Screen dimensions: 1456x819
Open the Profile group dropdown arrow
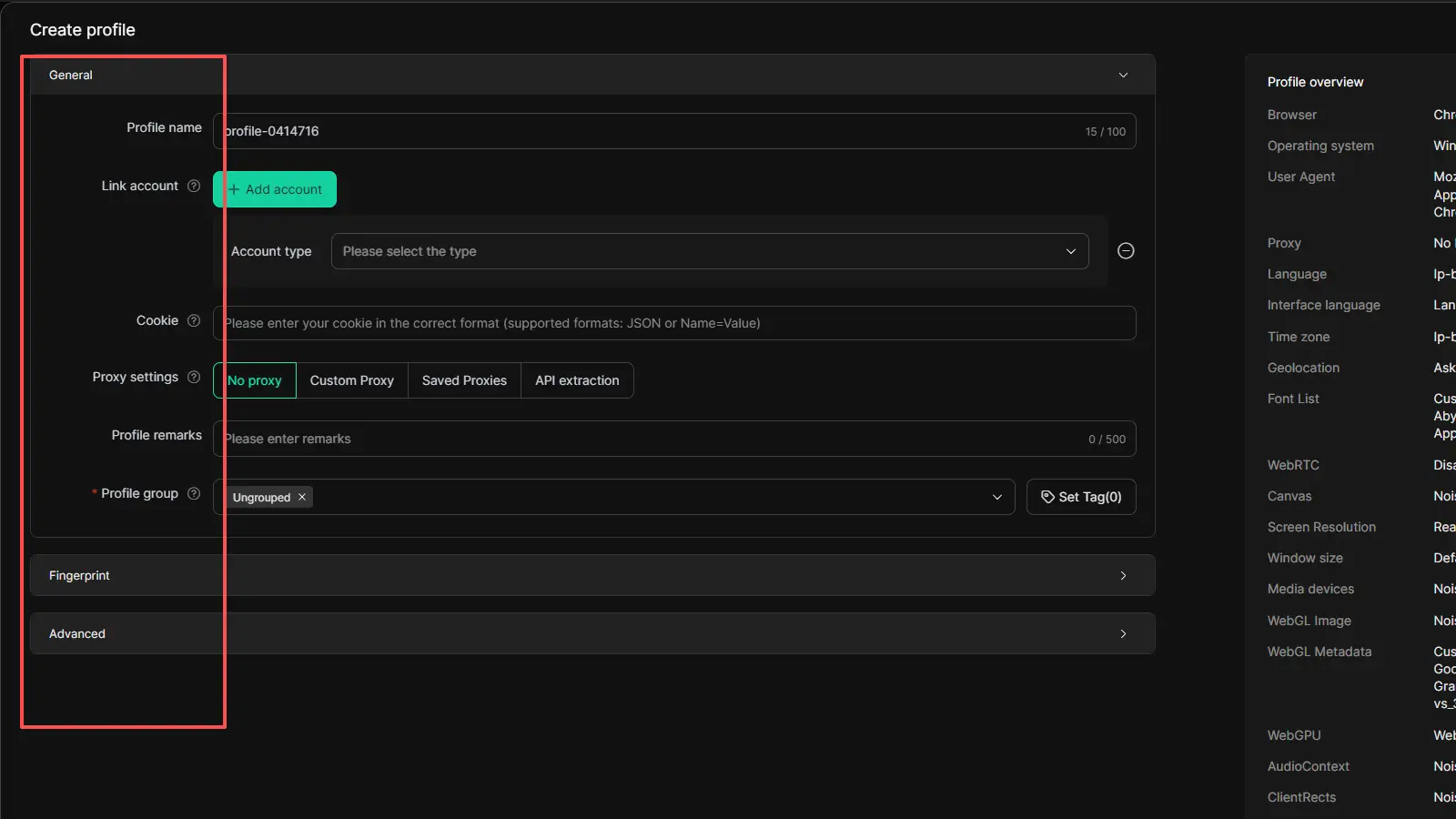996,497
